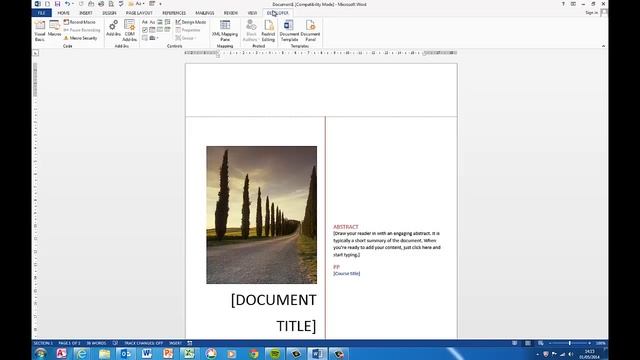Open PowerPoint from taskbar
Image resolution: width=640 pixels, height=360 pixels.
168,353
